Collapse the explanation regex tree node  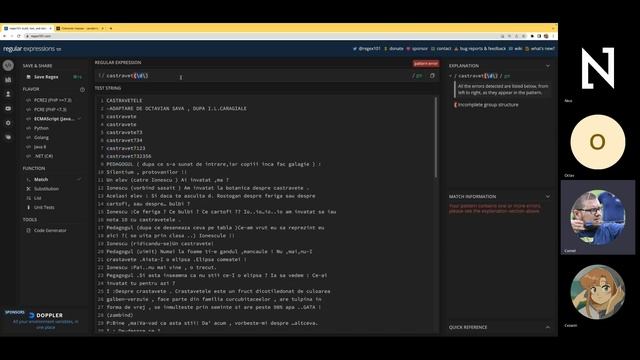click(451, 76)
